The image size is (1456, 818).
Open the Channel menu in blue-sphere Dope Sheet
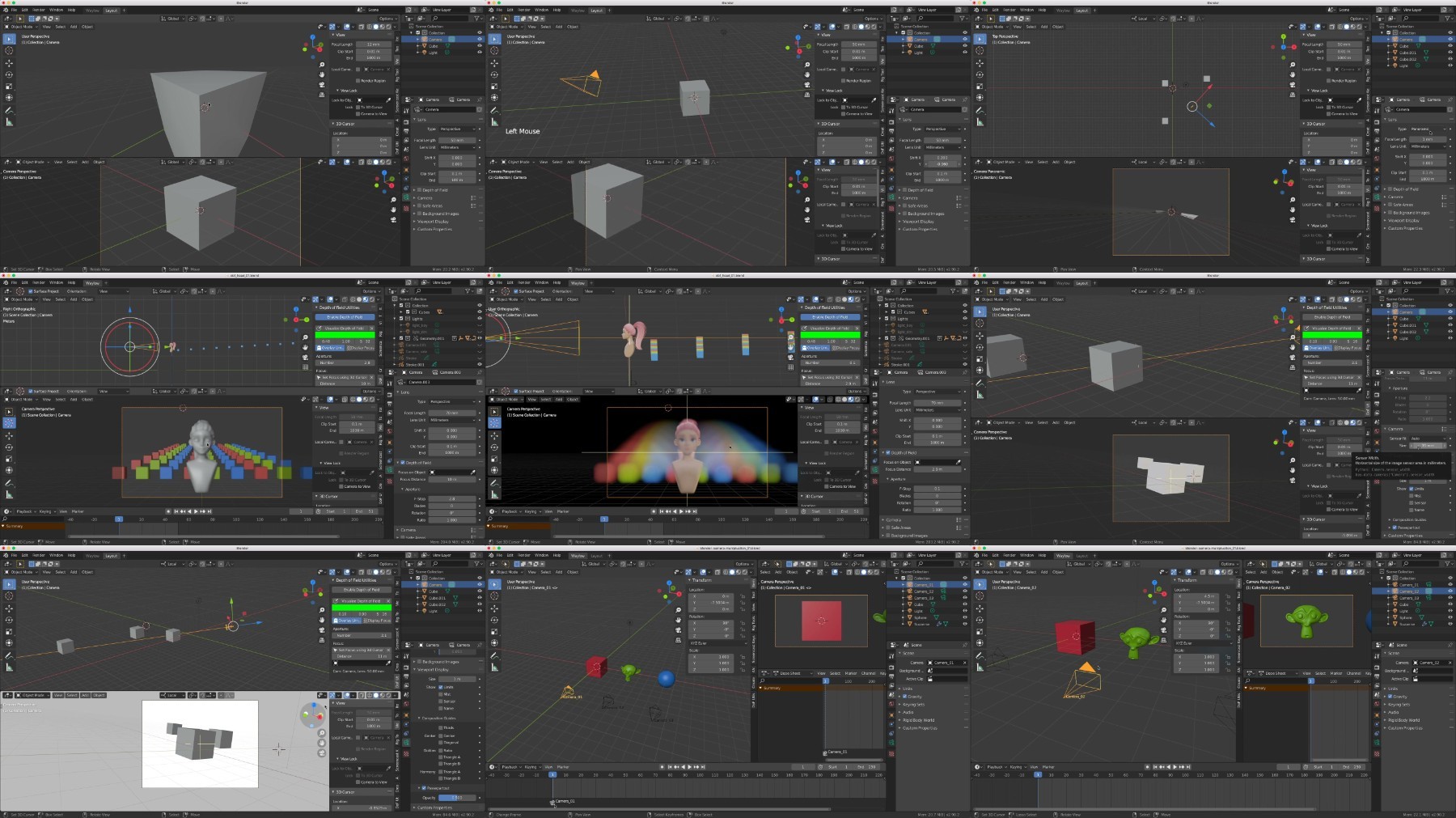868,673
